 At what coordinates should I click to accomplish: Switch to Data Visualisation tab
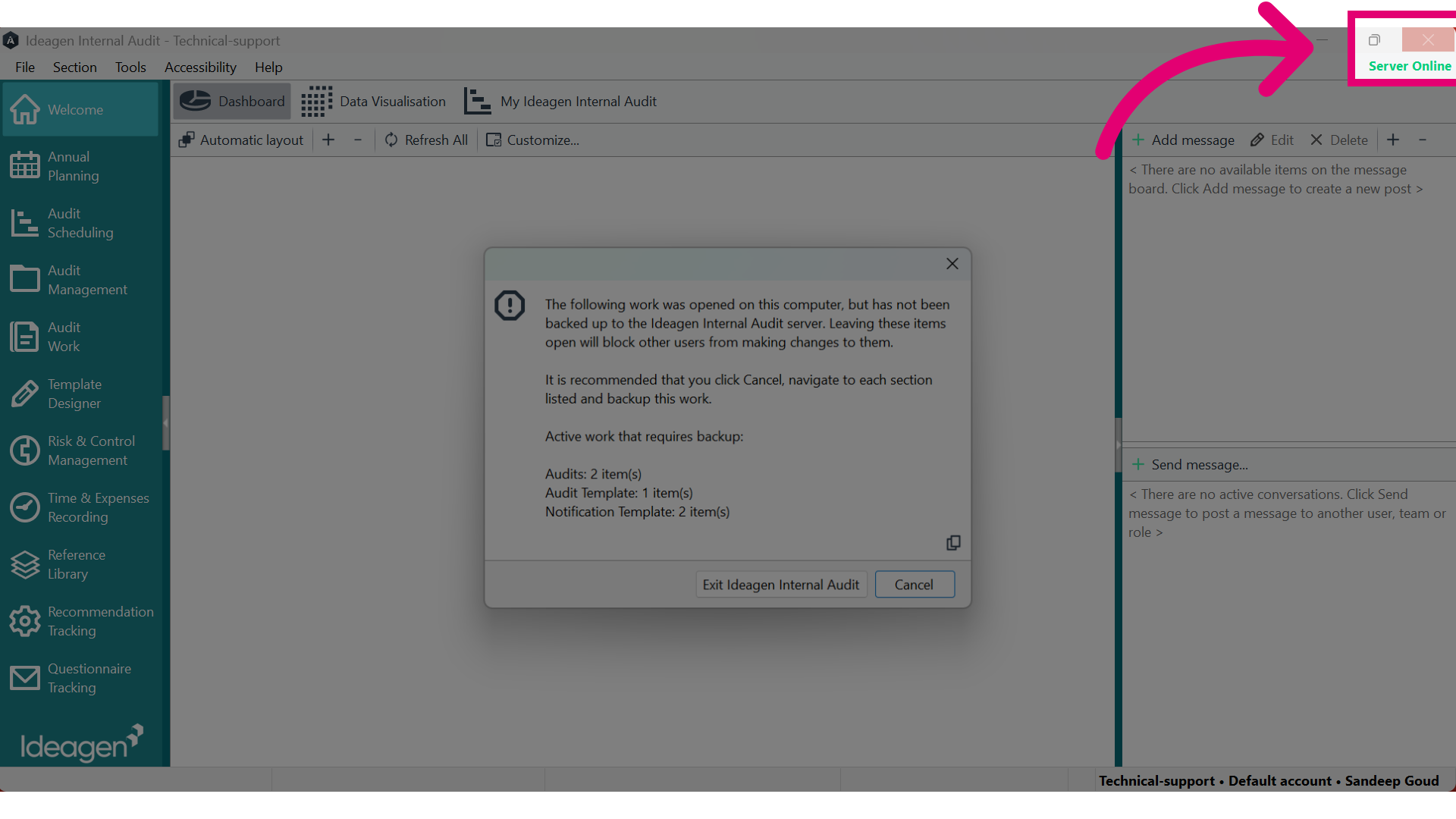(x=373, y=102)
